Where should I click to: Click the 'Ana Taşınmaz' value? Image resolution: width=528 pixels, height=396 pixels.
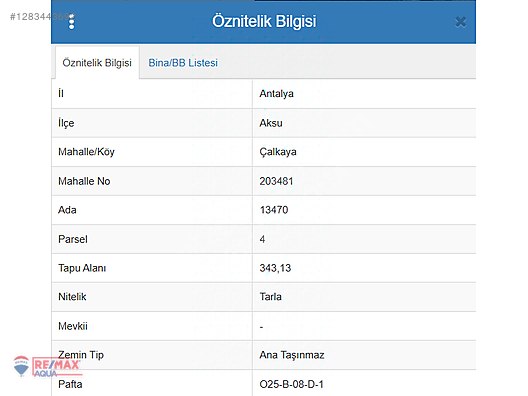(292, 355)
